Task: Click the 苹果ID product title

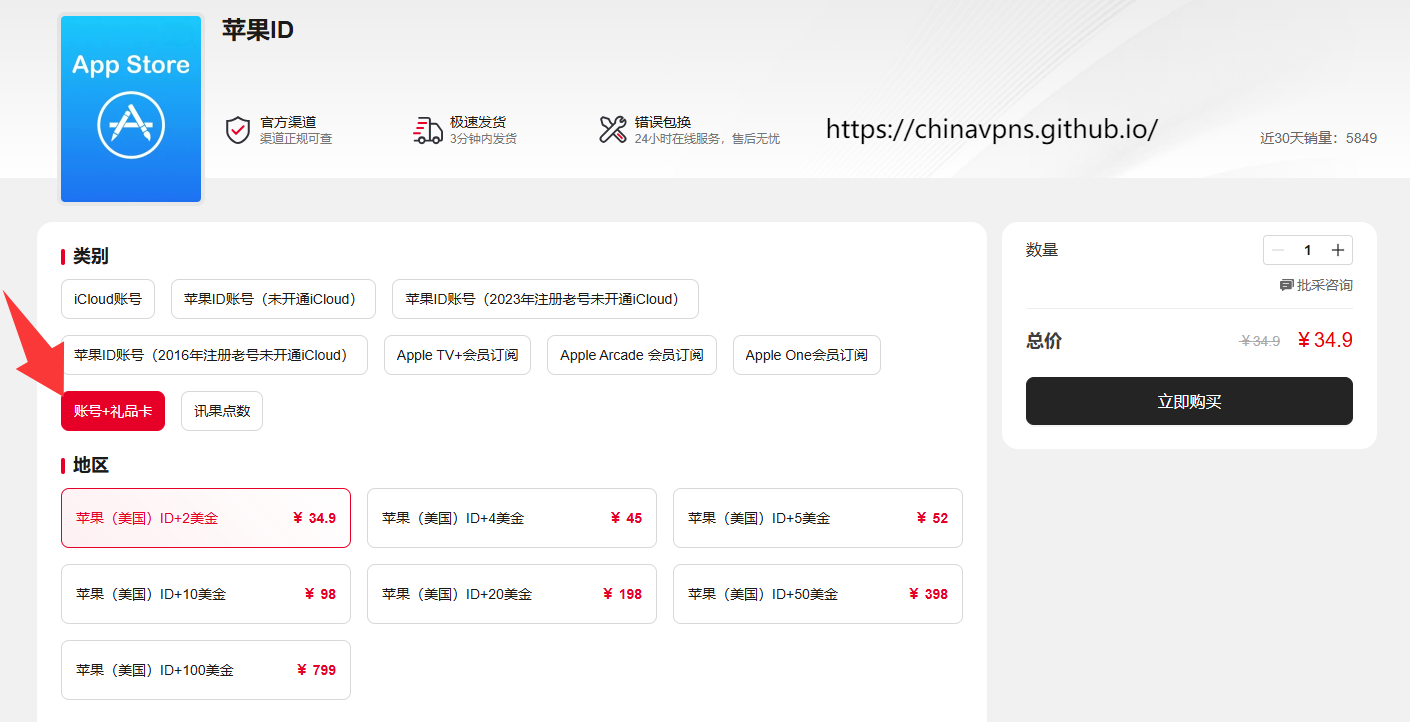Action: pos(258,30)
